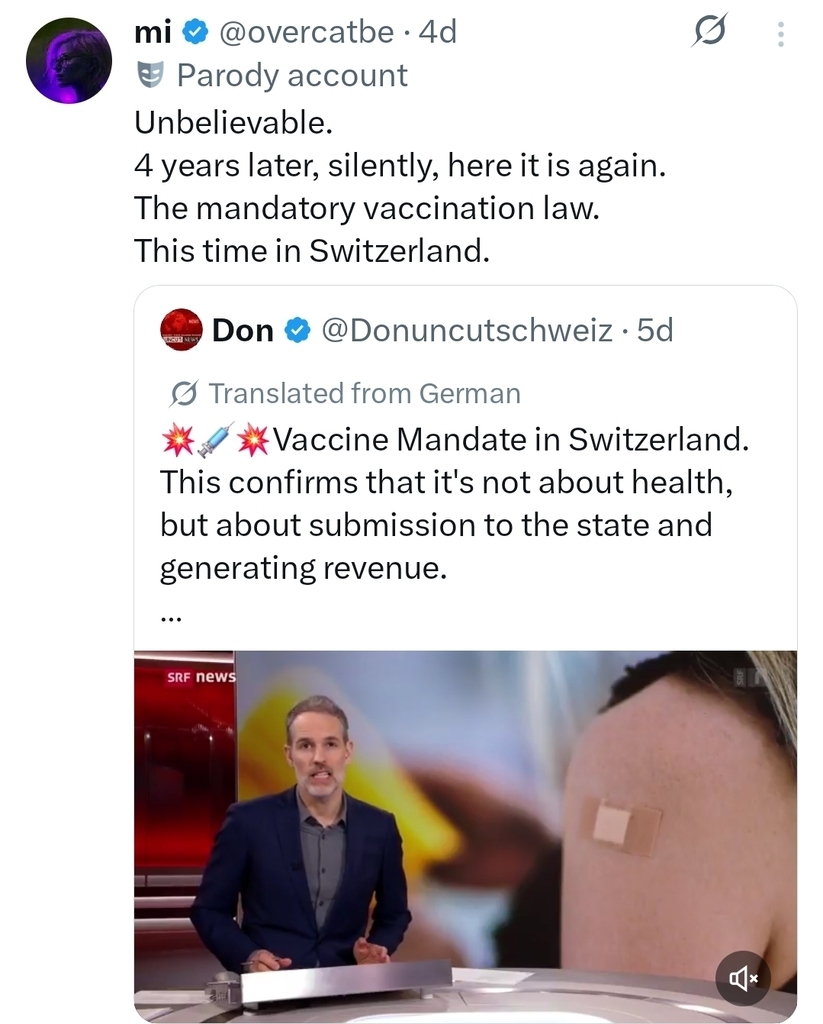Tap the Parody account label
Screen dimensions: 823x1024
[292, 75]
